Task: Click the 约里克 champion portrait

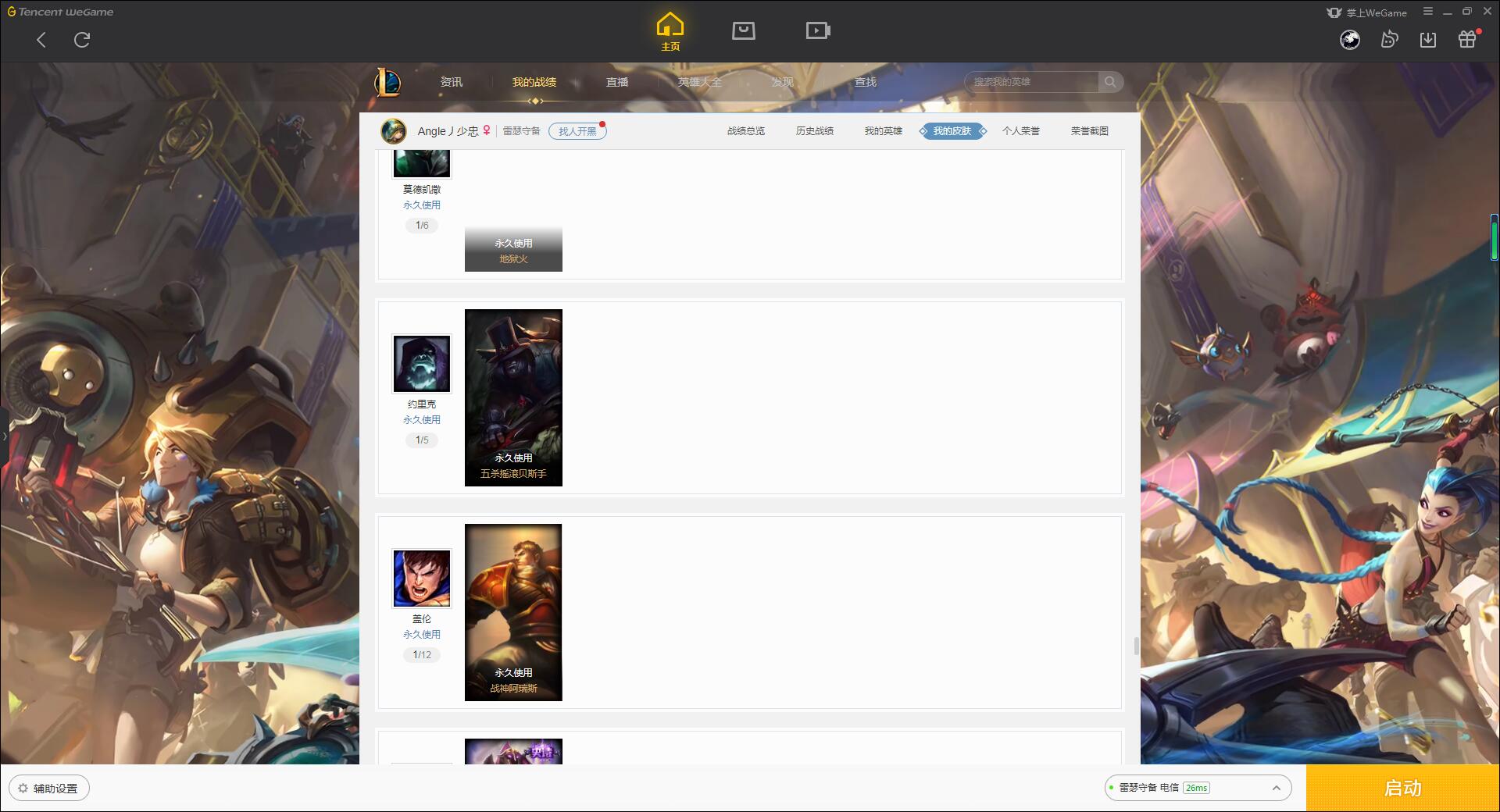Action: tap(422, 364)
